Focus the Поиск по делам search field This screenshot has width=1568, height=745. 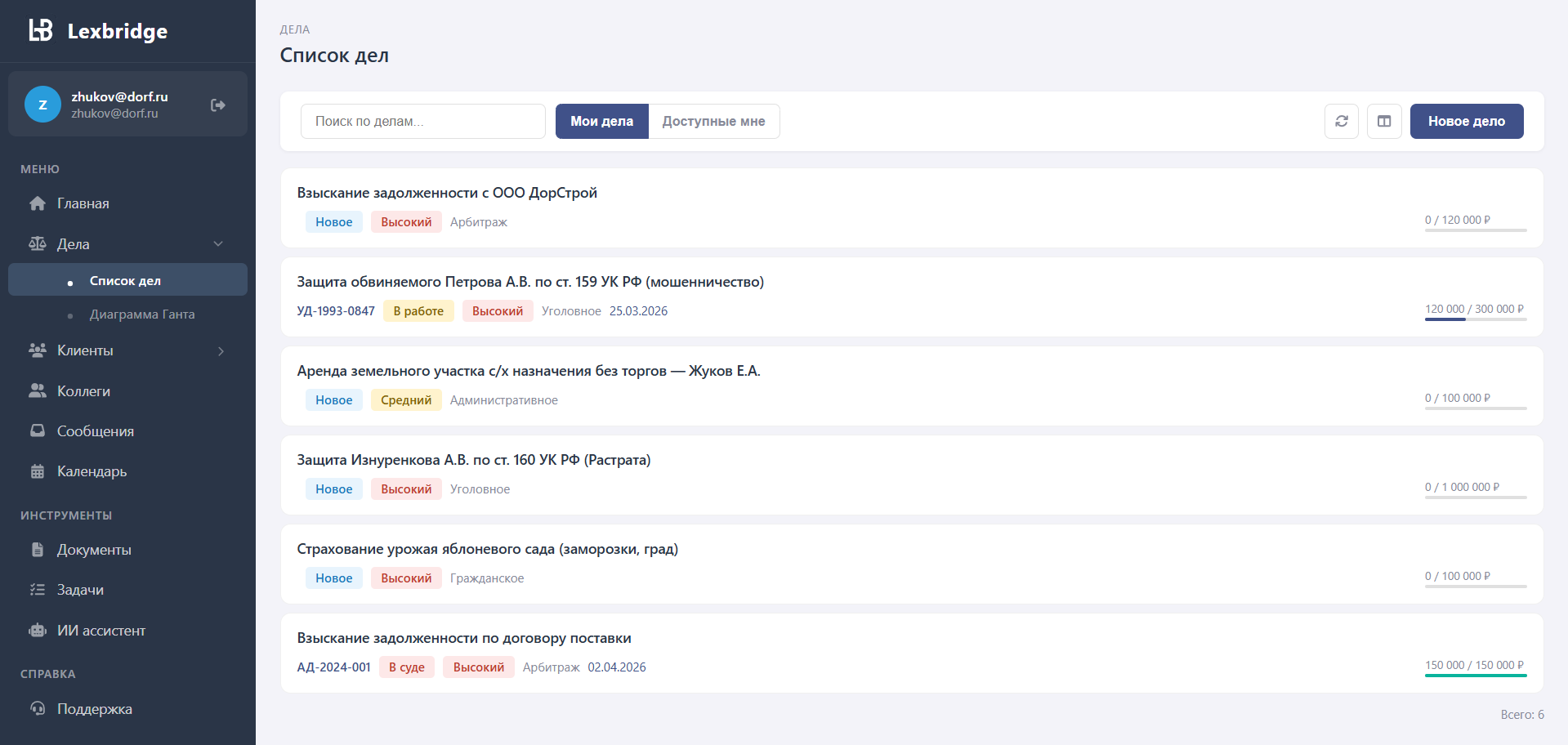coord(422,121)
